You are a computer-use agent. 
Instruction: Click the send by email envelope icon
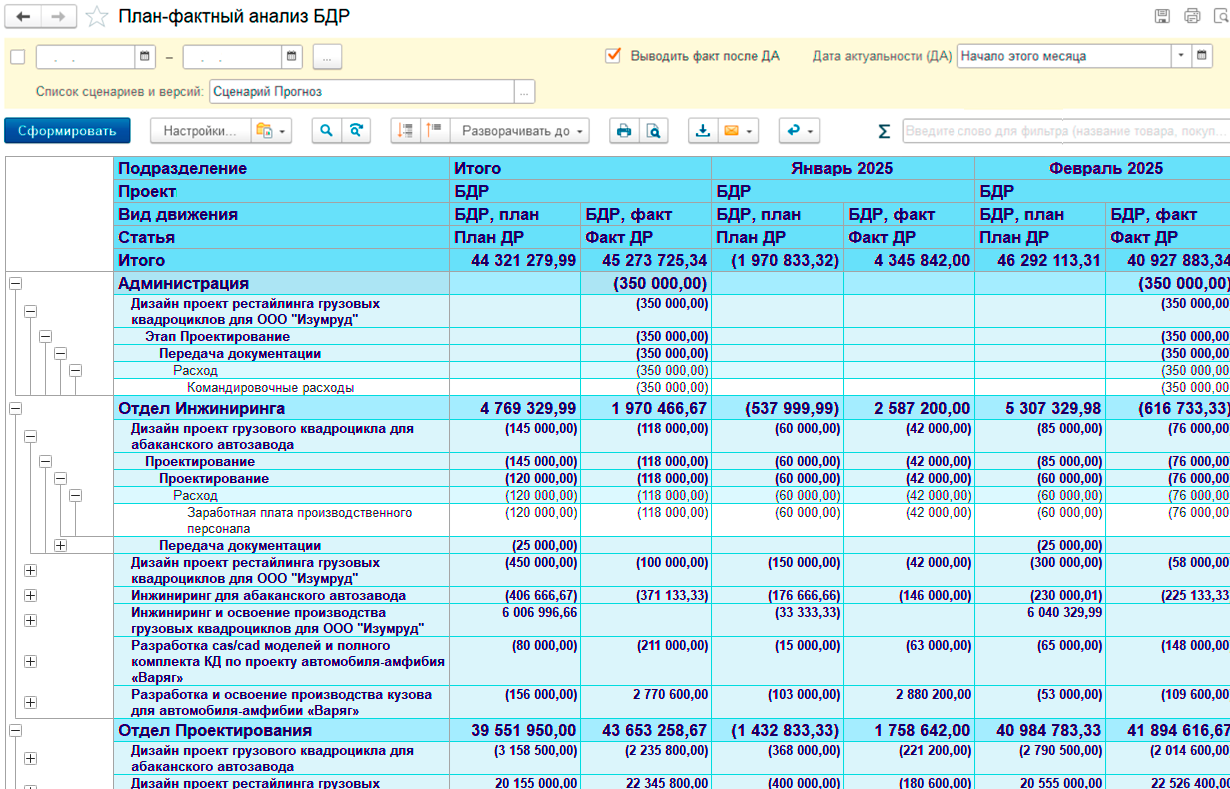(732, 131)
